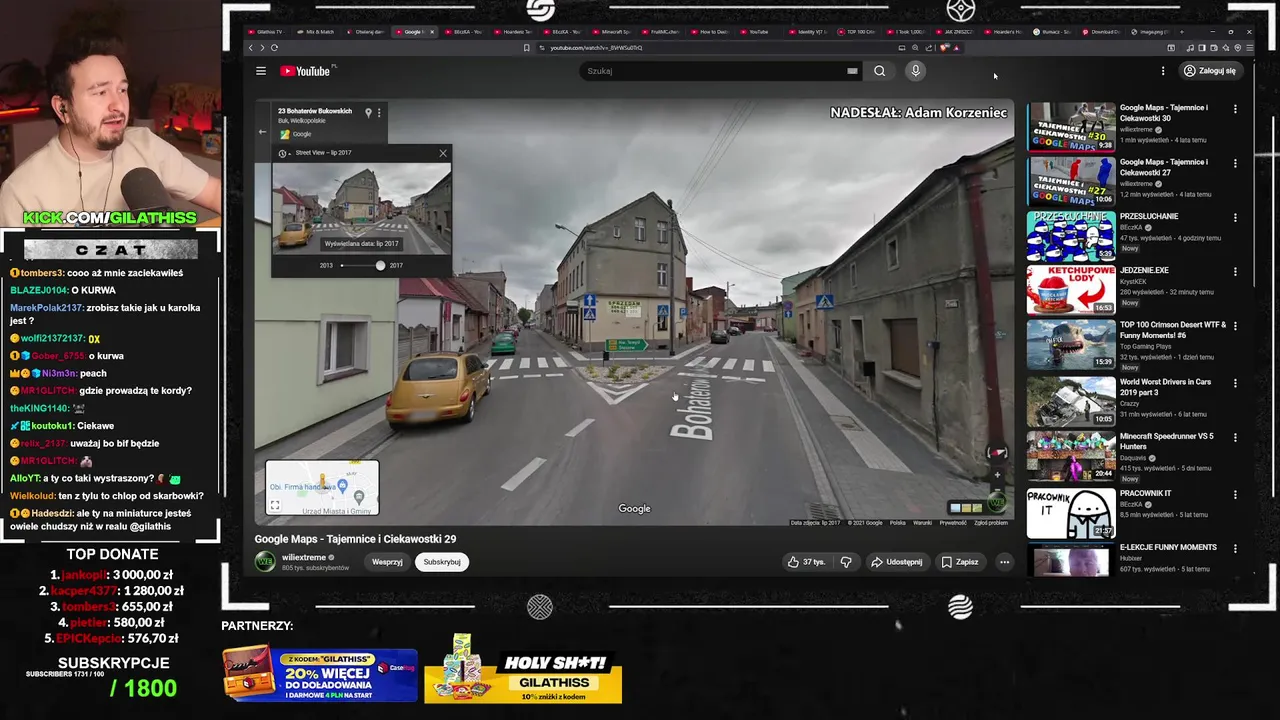1280x720 pixels.
Task: Open YouTube settings three-dot menu near the sign-in button
Action: tap(1162, 71)
